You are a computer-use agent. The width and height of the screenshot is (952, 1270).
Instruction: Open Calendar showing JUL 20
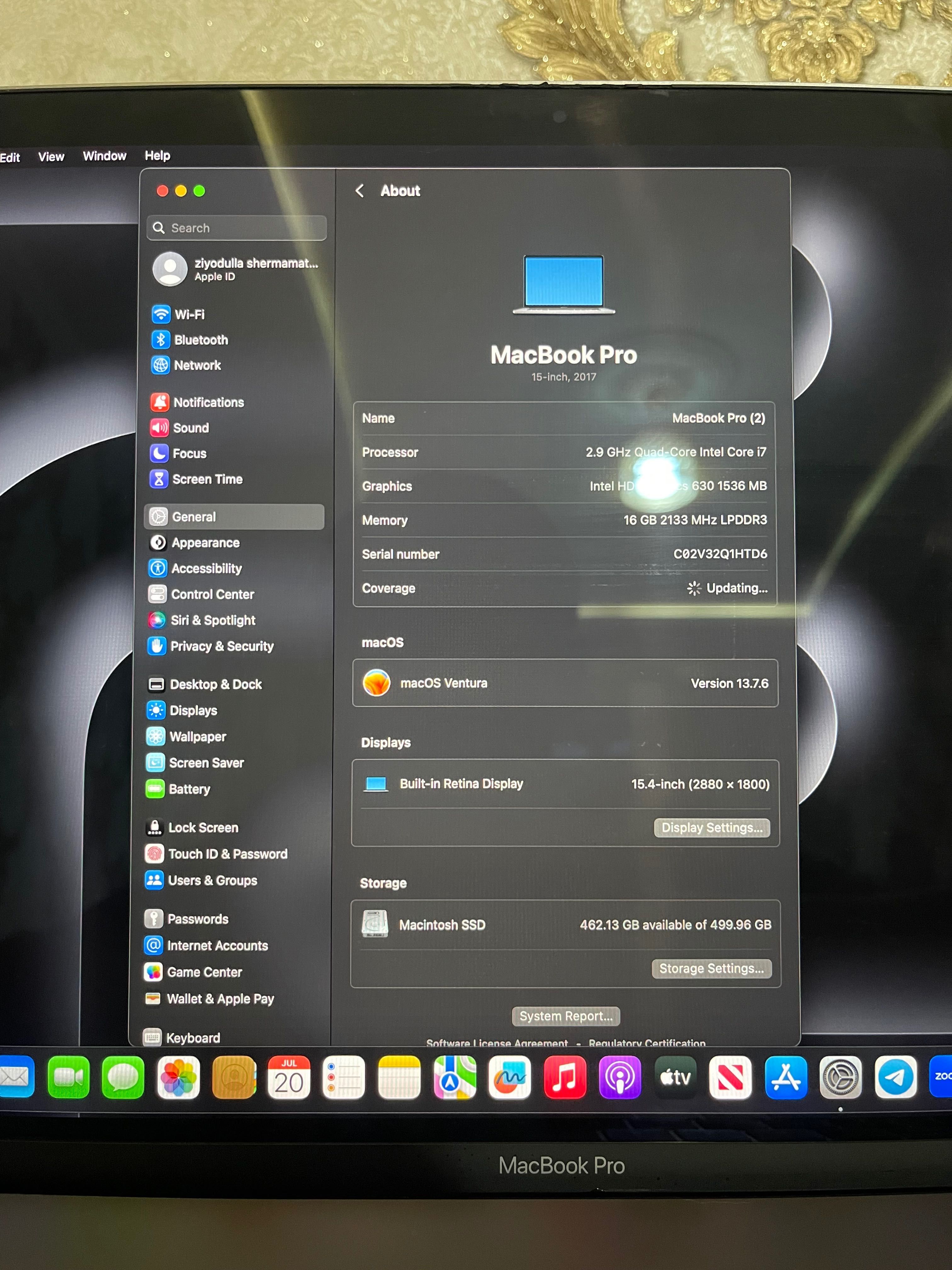click(289, 1077)
